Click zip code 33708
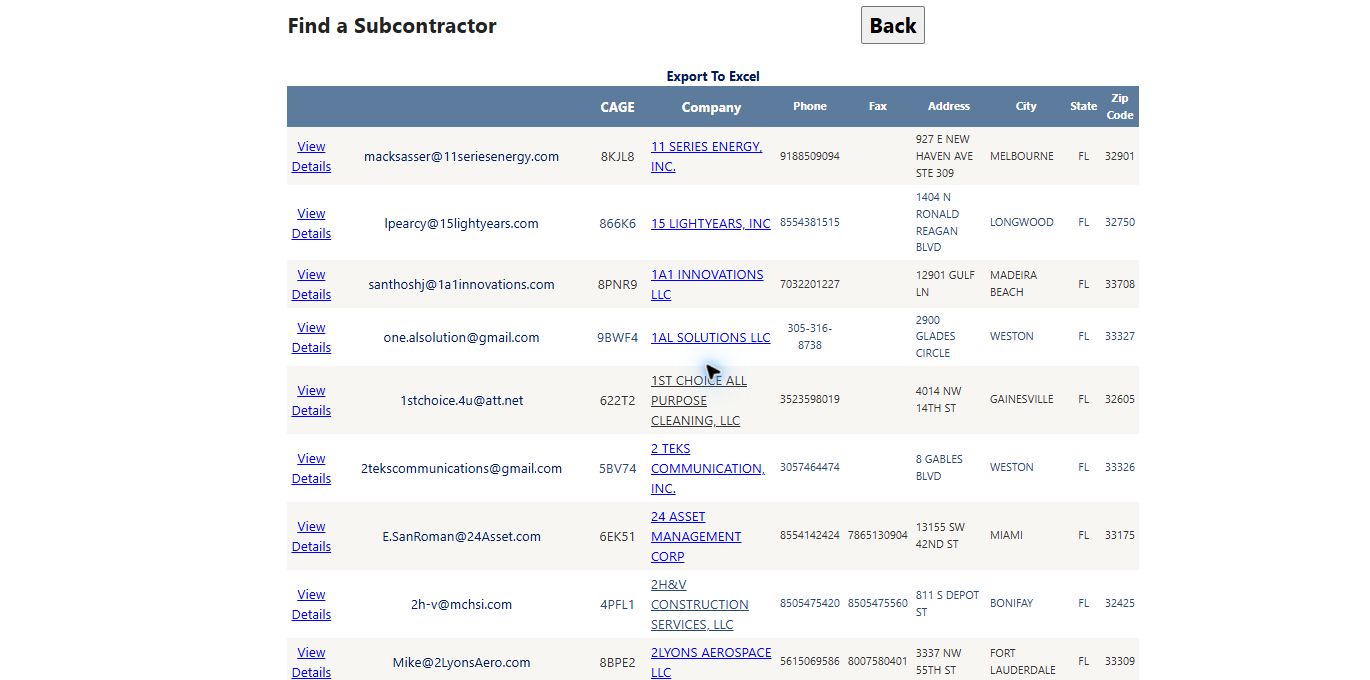Viewport: 1370px width, 680px height. coord(1120,285)
